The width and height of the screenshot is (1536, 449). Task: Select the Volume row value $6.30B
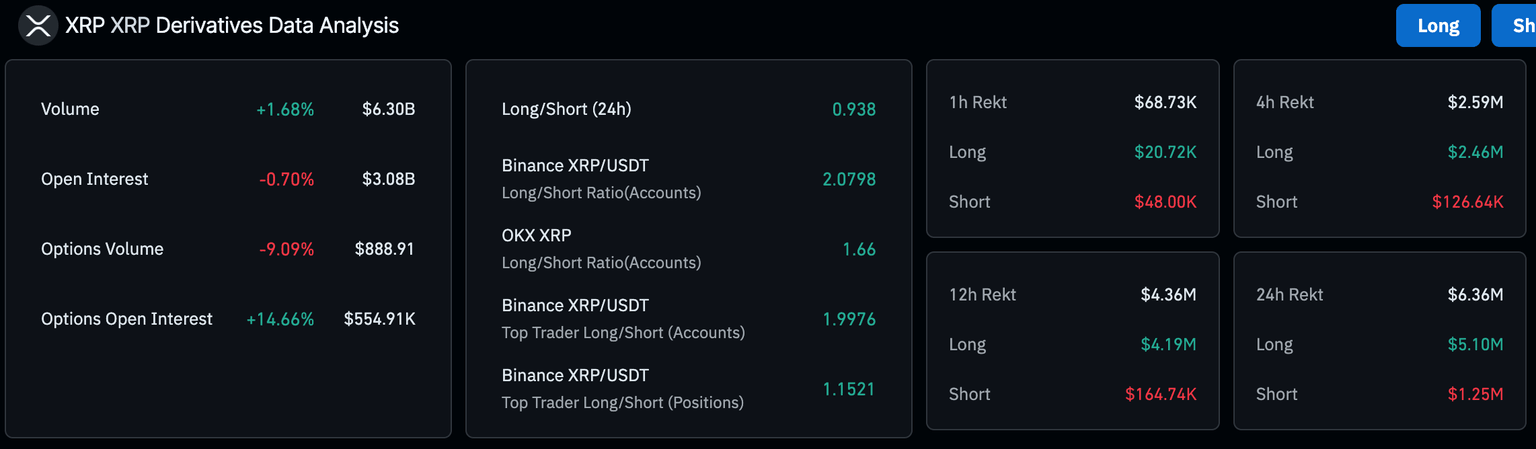click(x=388, y=109)
